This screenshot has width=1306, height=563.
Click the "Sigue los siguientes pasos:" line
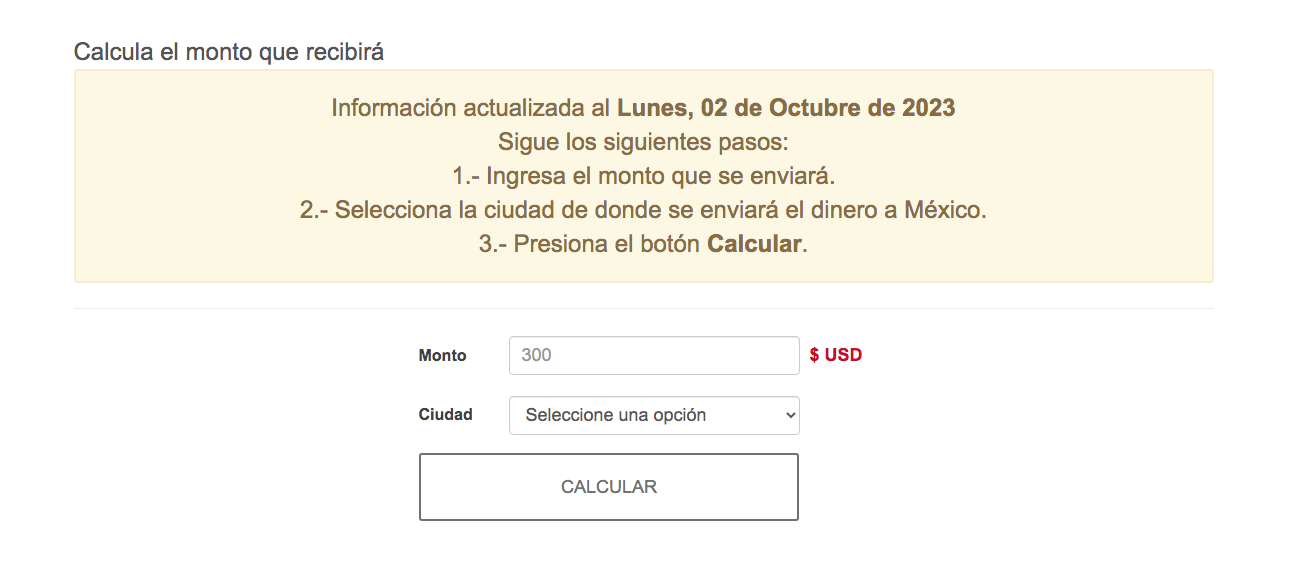click(643, 142)
